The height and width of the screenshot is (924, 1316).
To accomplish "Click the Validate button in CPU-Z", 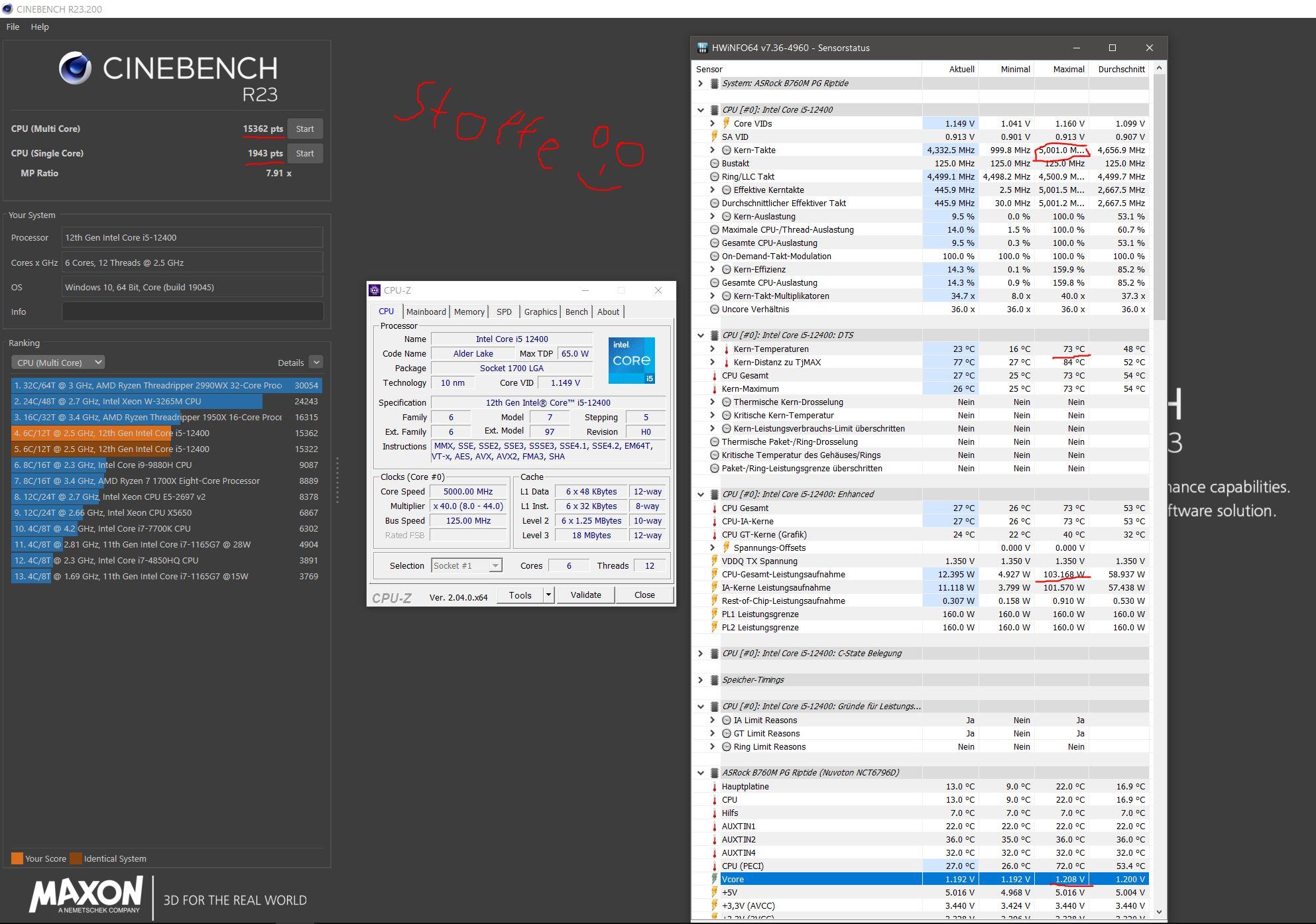I will point(585,595).
